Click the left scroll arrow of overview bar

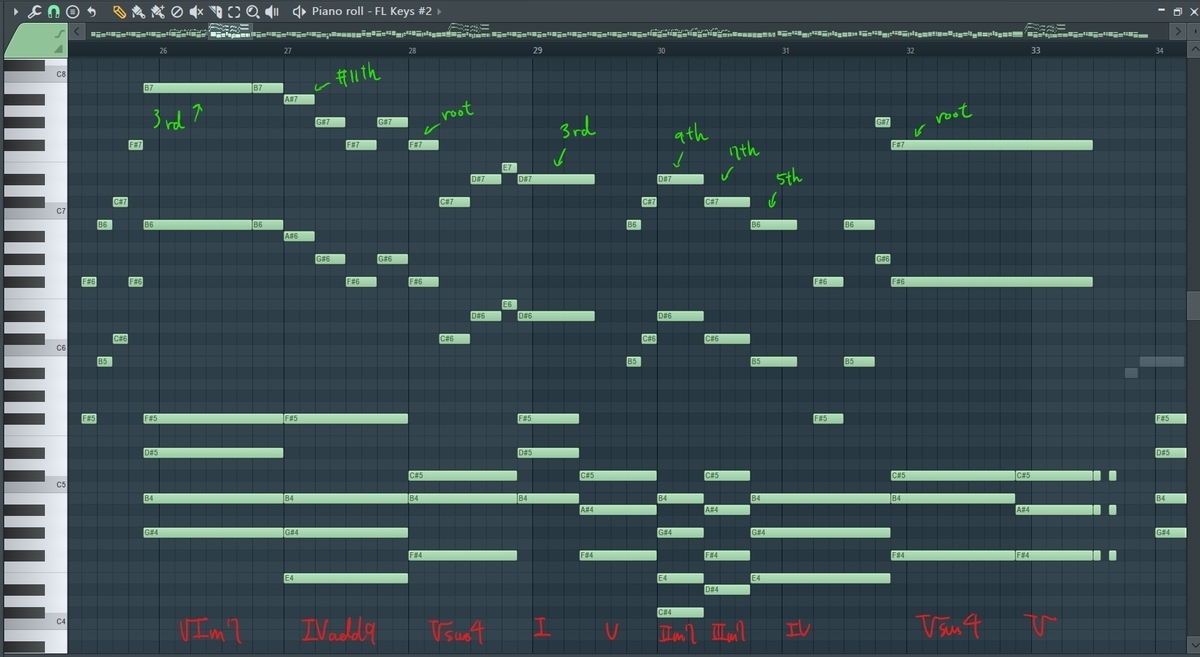76,33
